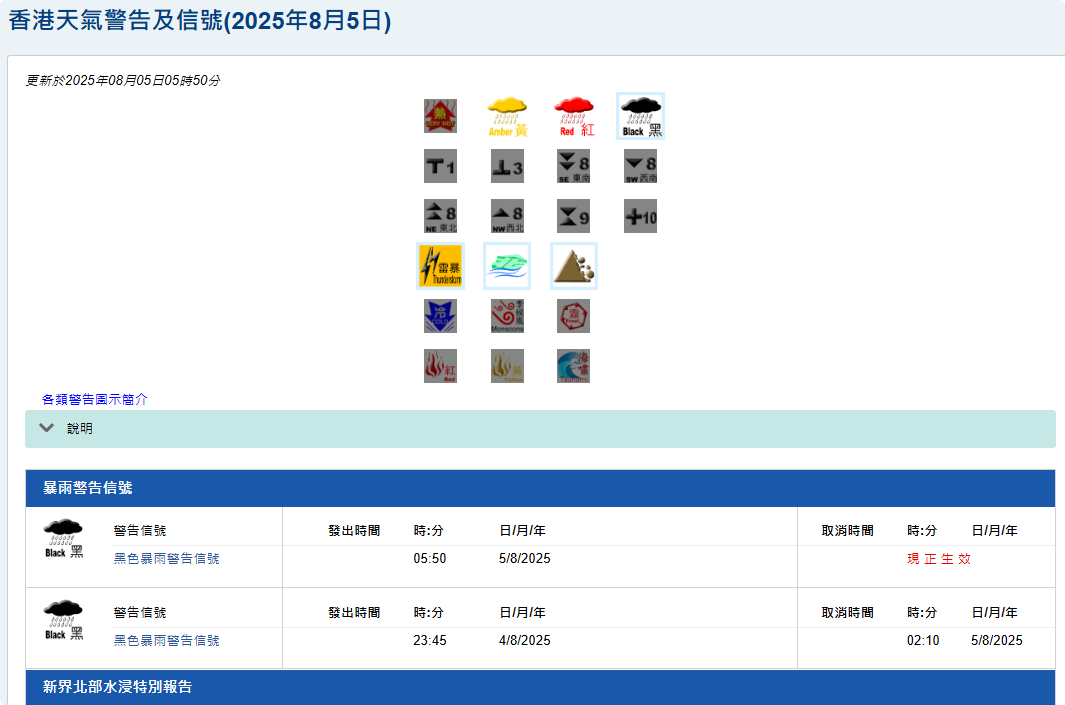
Task: Click the highlighted Black rainstorm warning icon
Action: (640, 116)
